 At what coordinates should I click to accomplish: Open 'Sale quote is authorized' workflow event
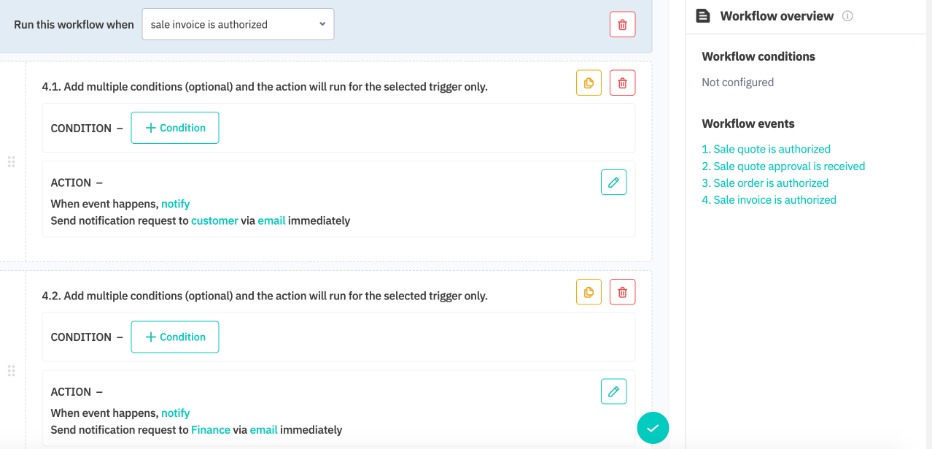point(766,149)
